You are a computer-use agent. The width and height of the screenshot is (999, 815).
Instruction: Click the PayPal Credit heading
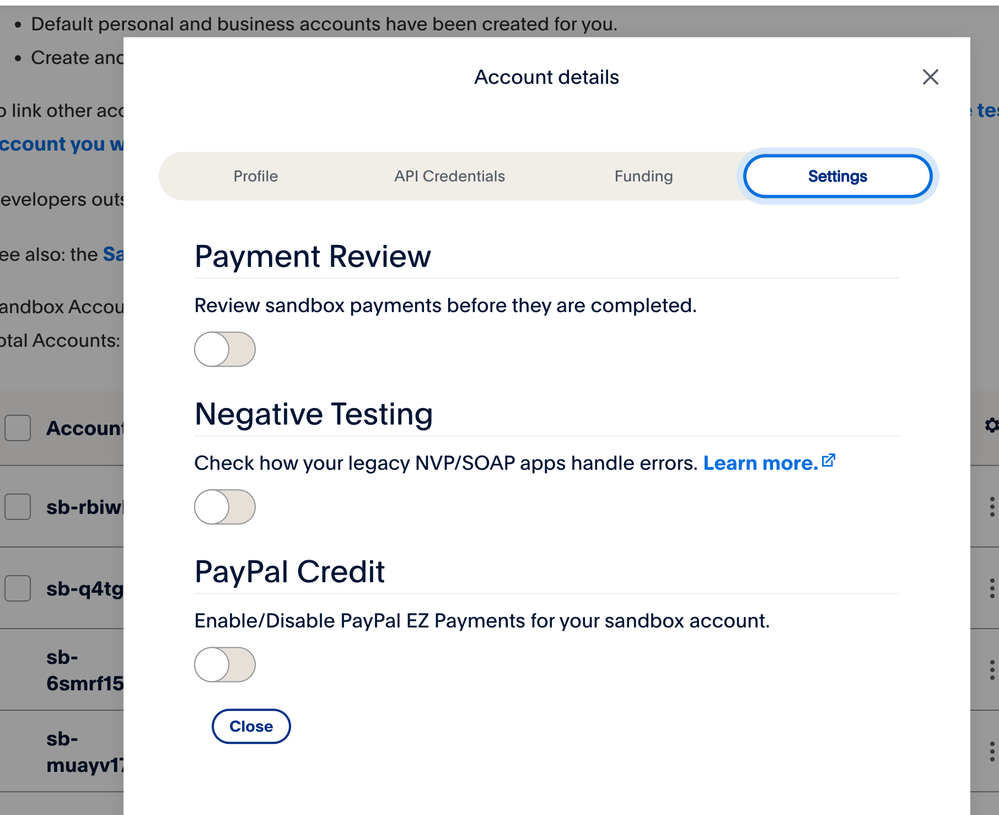[x=290, y=572]
